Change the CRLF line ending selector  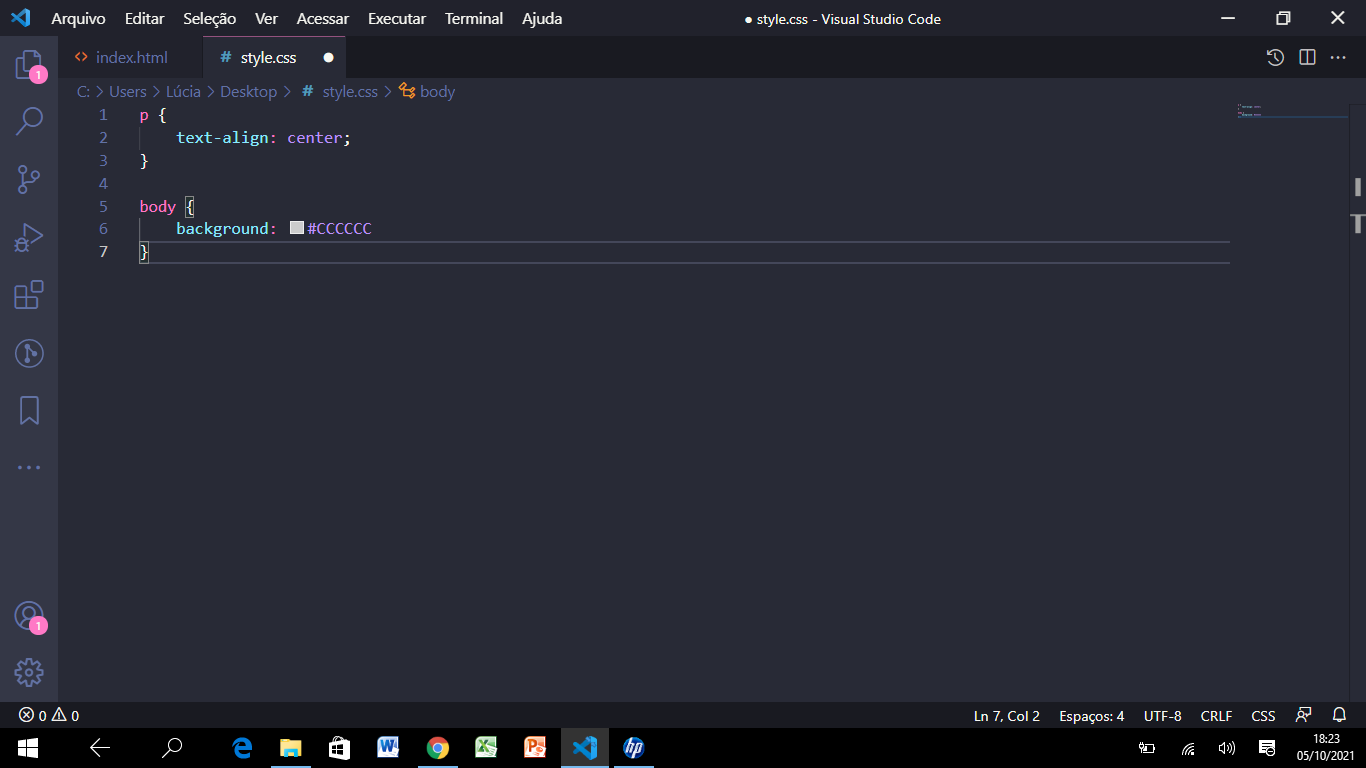coord(1217,716)
